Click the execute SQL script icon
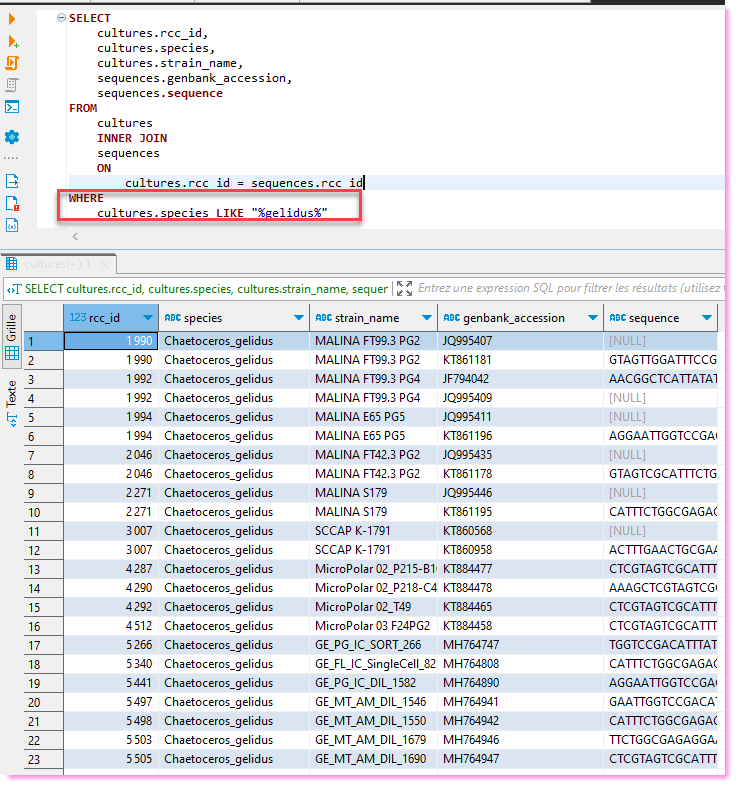Image resolution: width=737 pixels, height=787 pixels. [x=13, y=63]
